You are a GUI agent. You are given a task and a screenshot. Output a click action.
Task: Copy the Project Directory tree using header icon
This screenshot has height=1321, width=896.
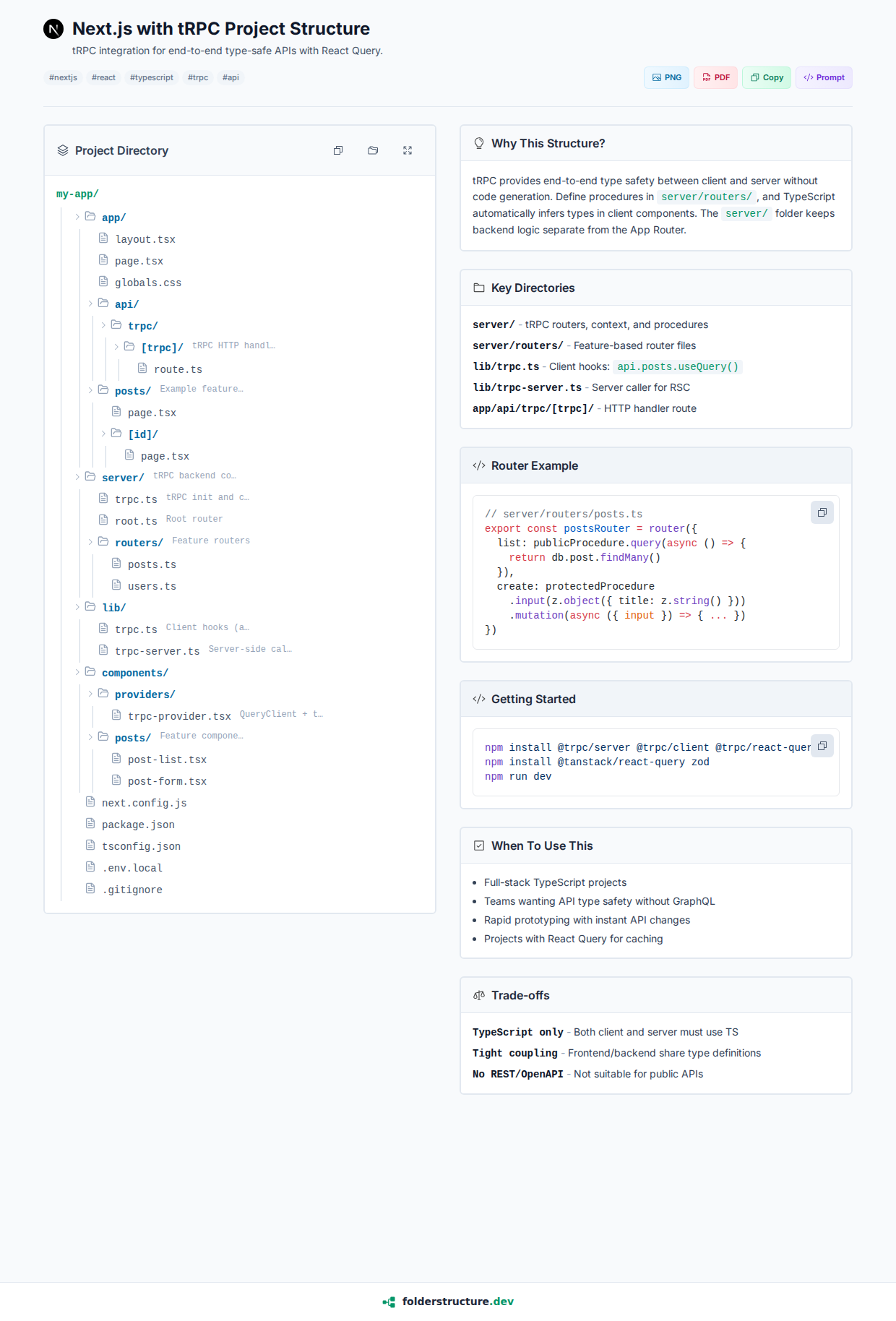tap(338, 150)
